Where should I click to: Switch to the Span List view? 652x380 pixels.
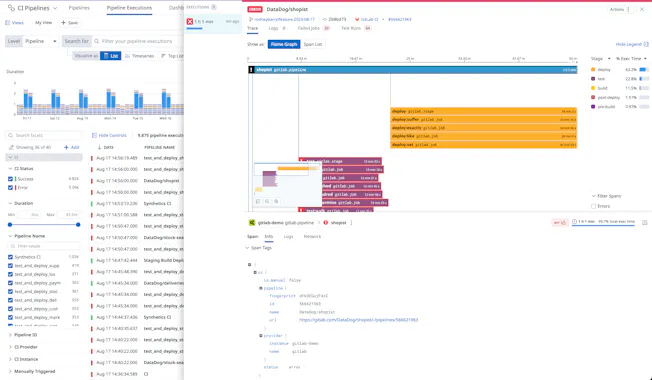[313, 44]
